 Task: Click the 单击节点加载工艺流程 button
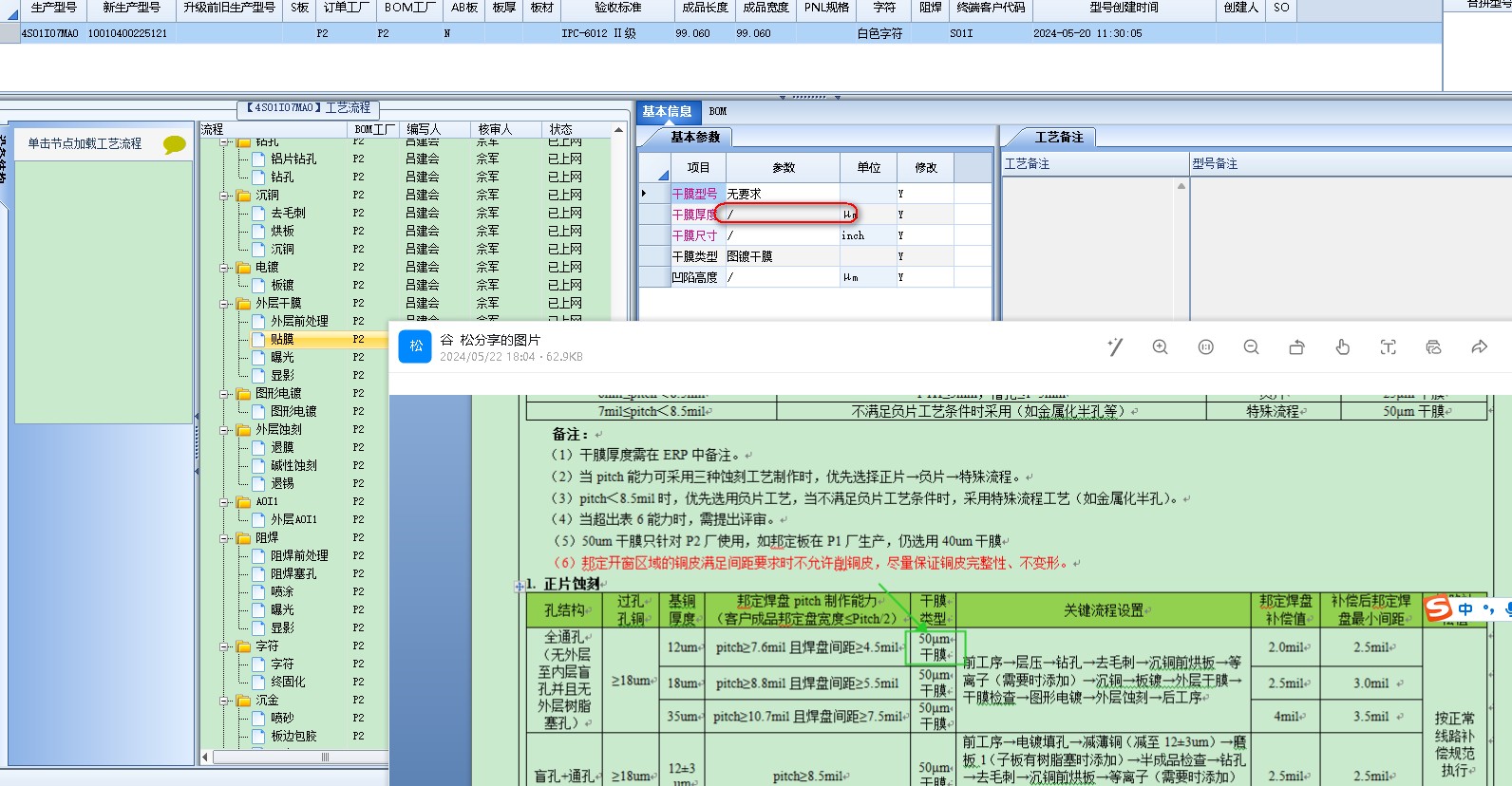(85, 144)
